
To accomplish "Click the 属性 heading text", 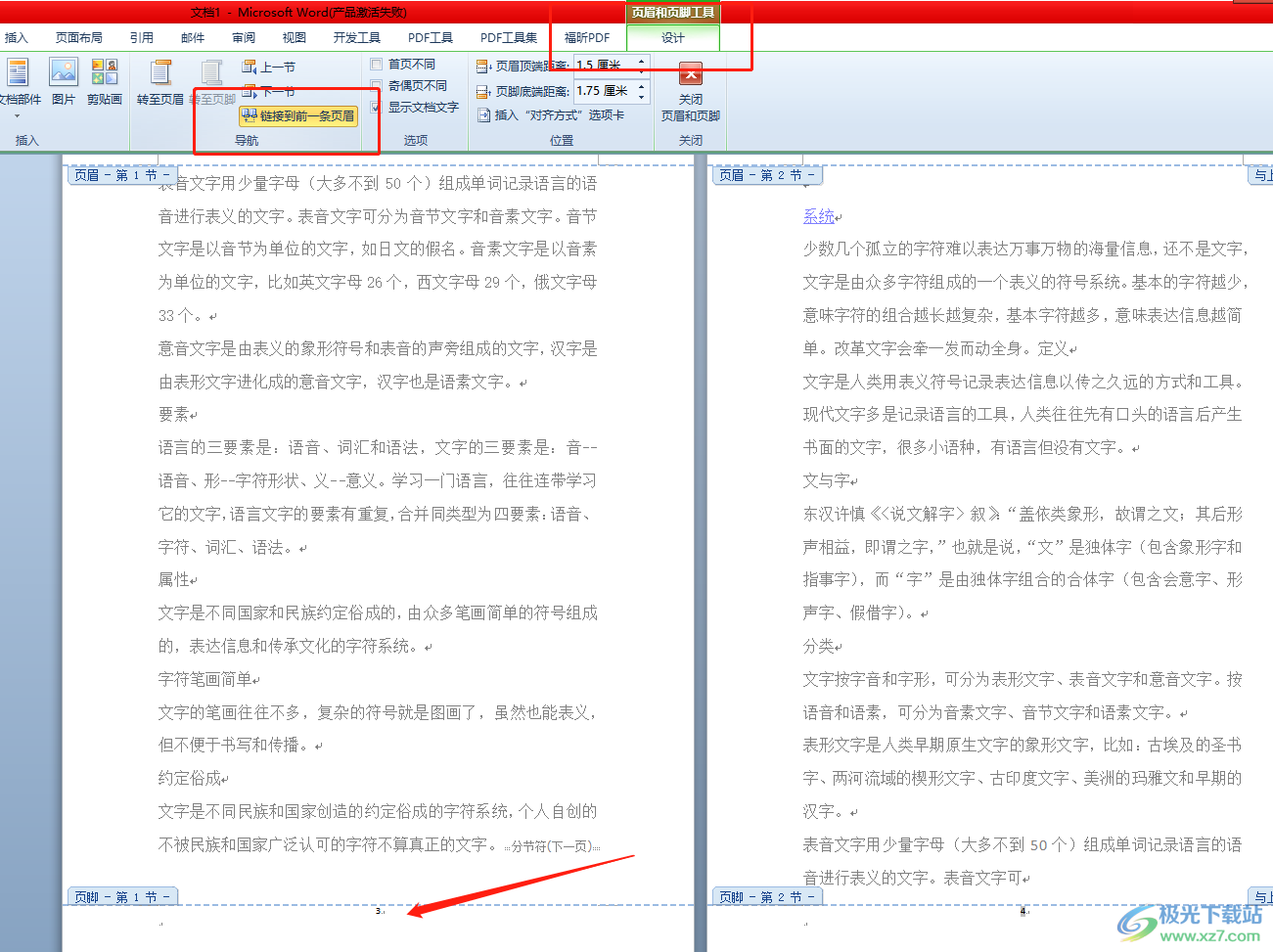I will coord(174,579).
